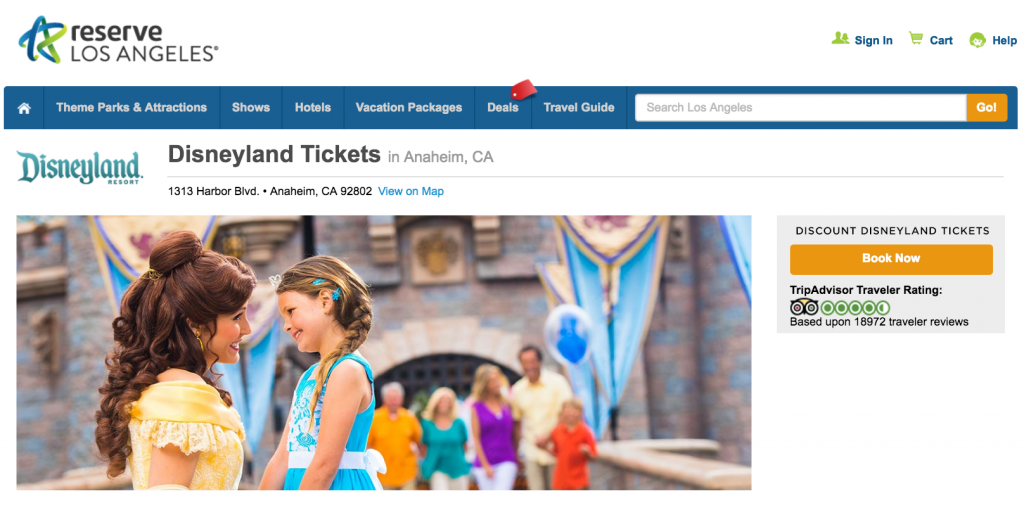Viewport: 1024px width, 508px height.
Task: Click the red deals tag icon
Action: tap(523, 89)
